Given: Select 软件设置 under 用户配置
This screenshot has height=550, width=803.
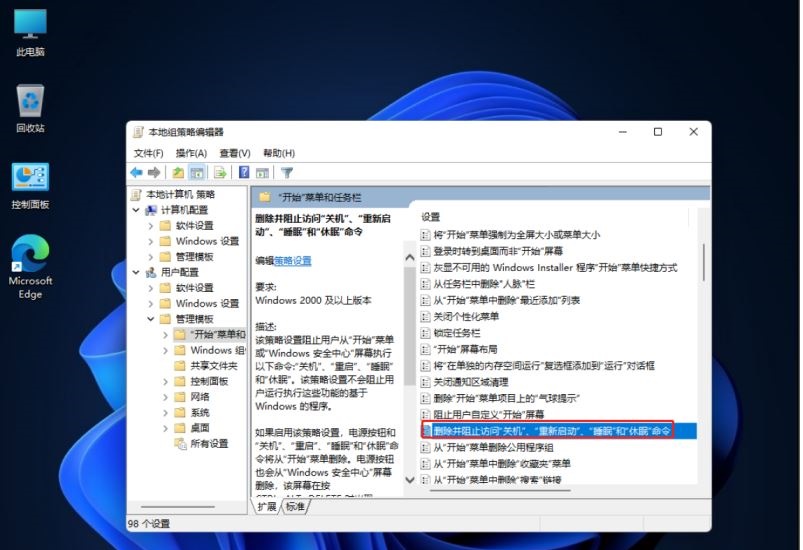Looking at the screenshot, I should (195, 288).
